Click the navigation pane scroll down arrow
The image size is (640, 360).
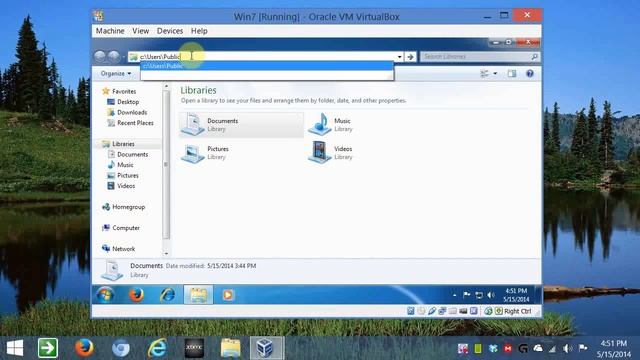click(x=166, y=253)
